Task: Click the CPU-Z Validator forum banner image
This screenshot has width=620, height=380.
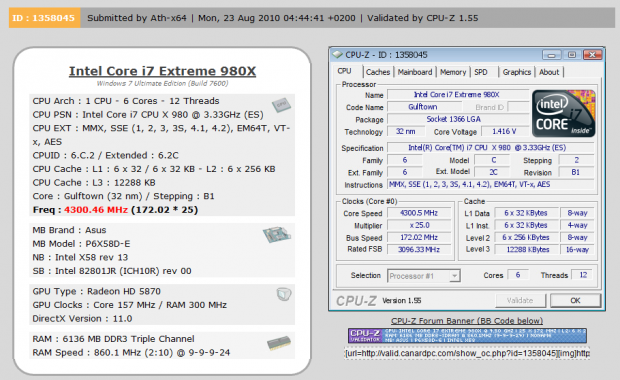Action: coord(467,336)
